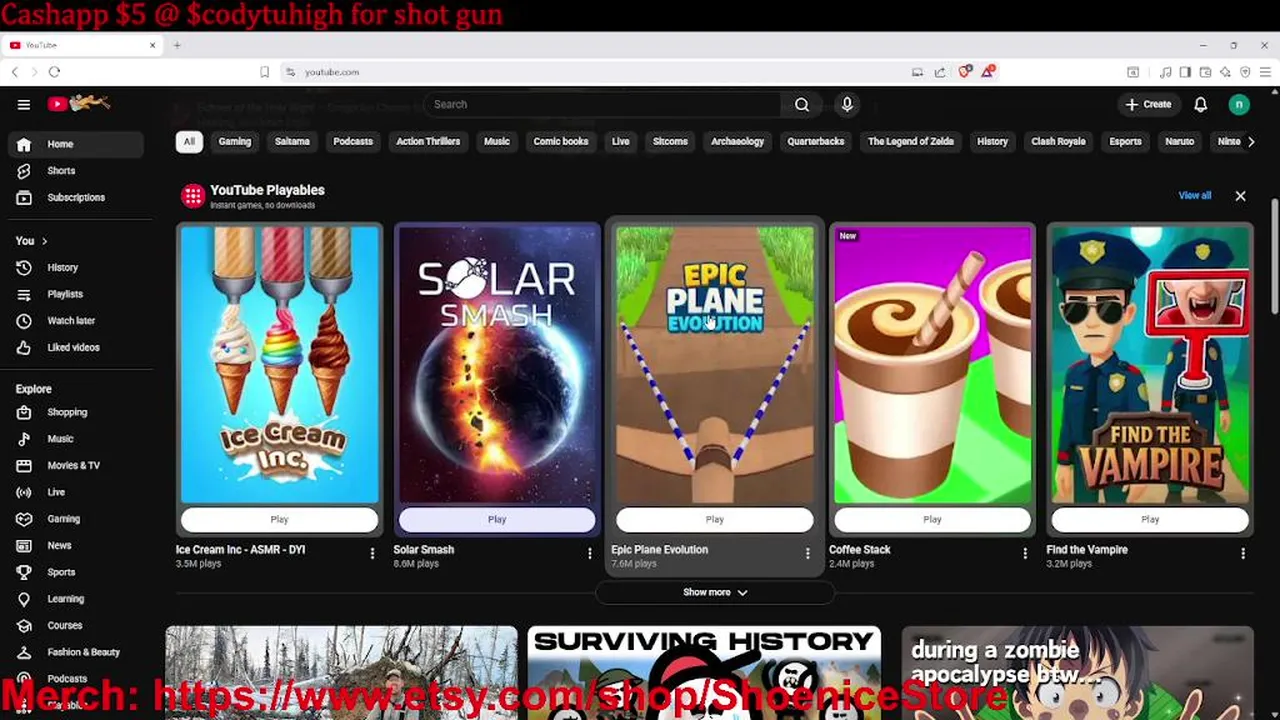The image size is (1280, 720).
Task: Select the Podcasts filter chip
Action: pos(353,141)
